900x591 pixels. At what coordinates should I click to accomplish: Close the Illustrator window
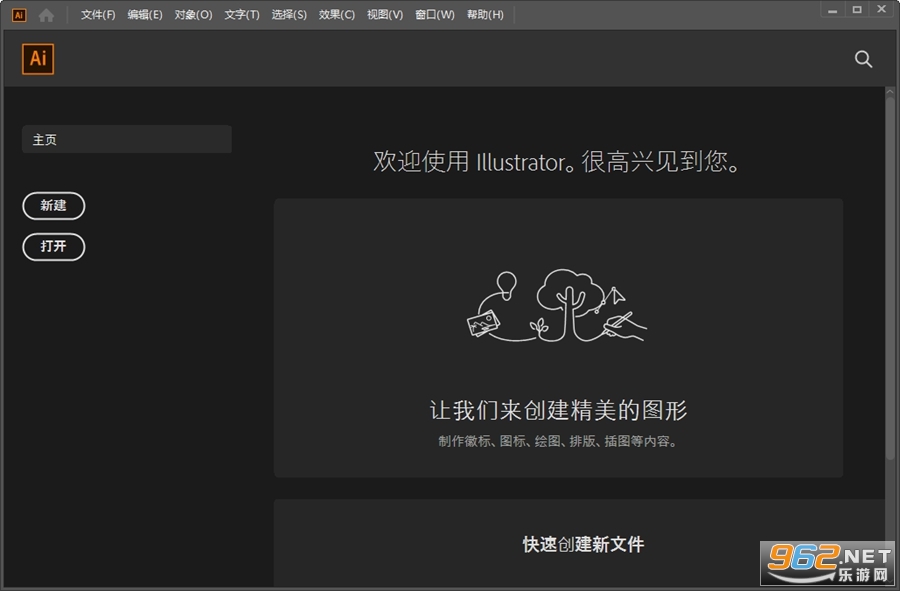click(882, 10)
